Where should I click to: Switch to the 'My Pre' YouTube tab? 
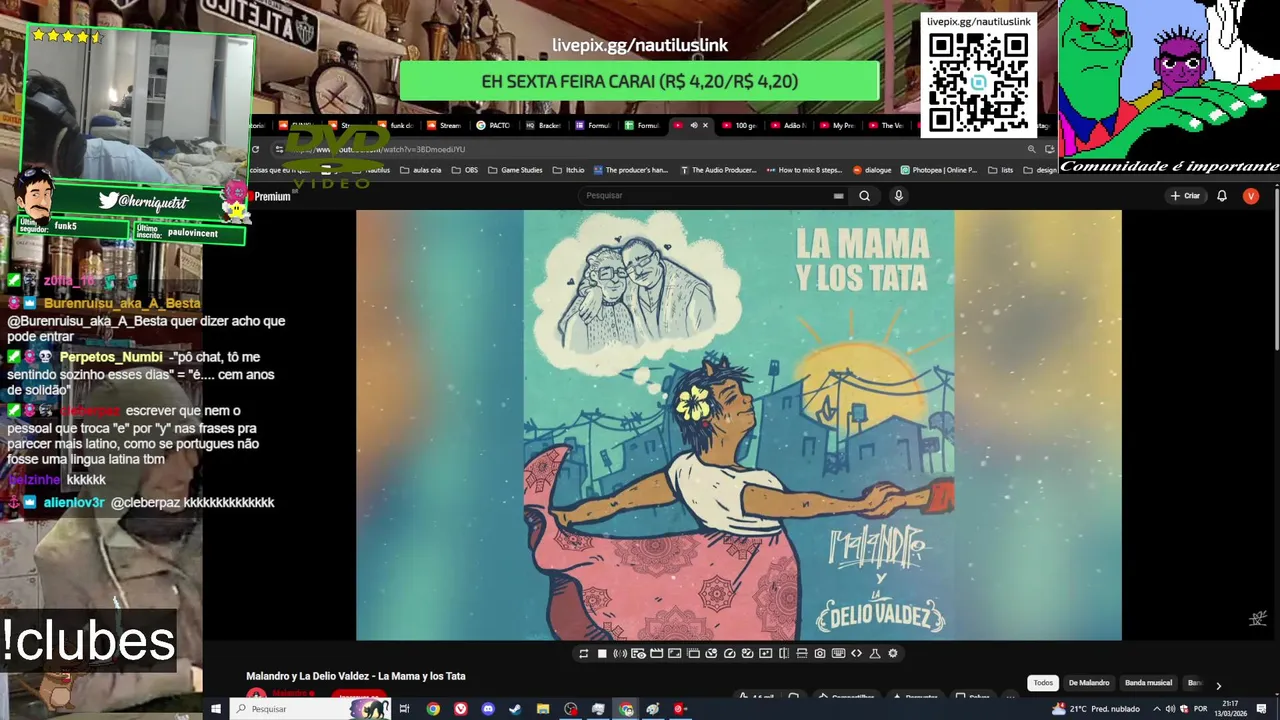point(837,126)
